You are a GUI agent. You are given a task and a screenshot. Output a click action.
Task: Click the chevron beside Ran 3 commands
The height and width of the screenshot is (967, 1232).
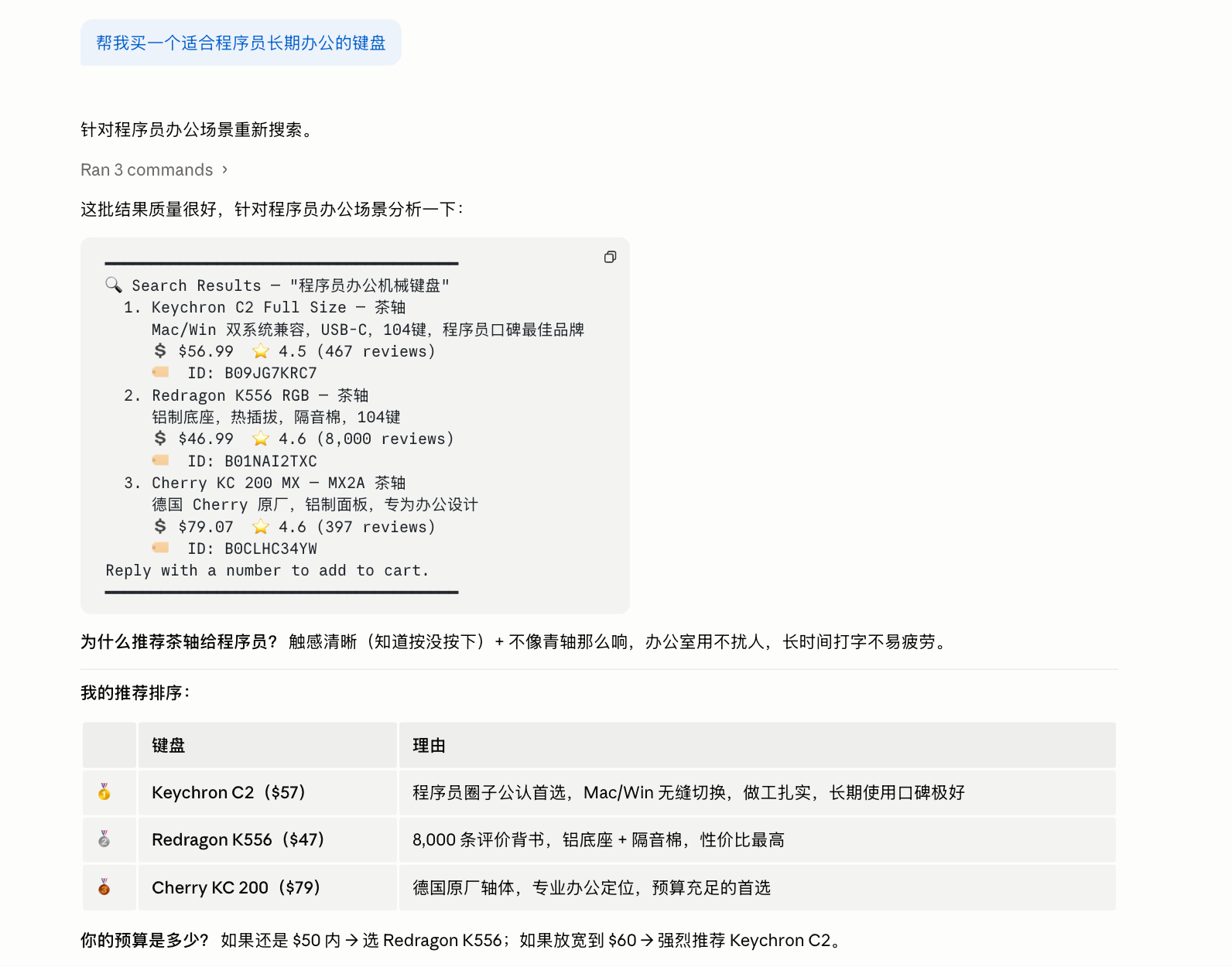224,169
